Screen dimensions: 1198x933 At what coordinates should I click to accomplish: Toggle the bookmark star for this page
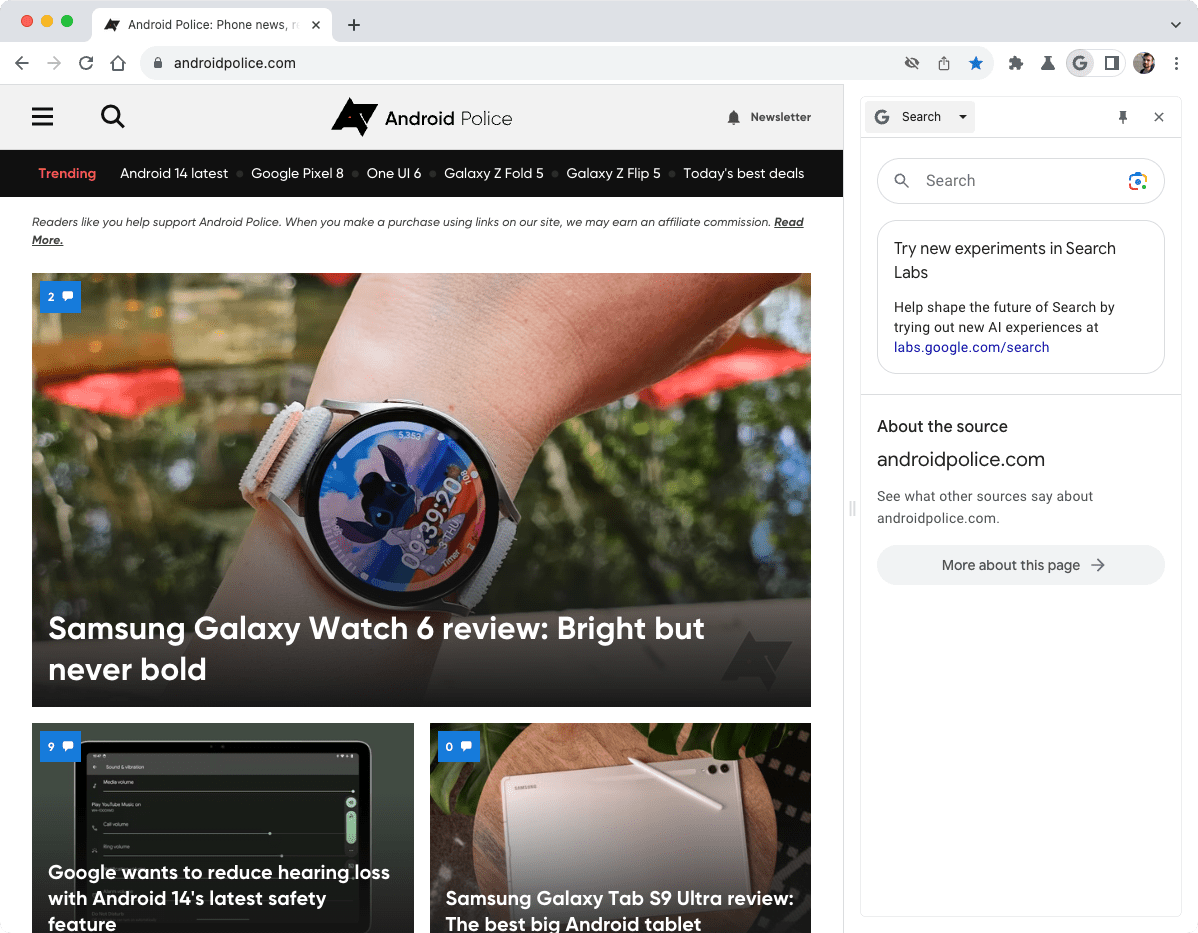click(x=976, y=63)
